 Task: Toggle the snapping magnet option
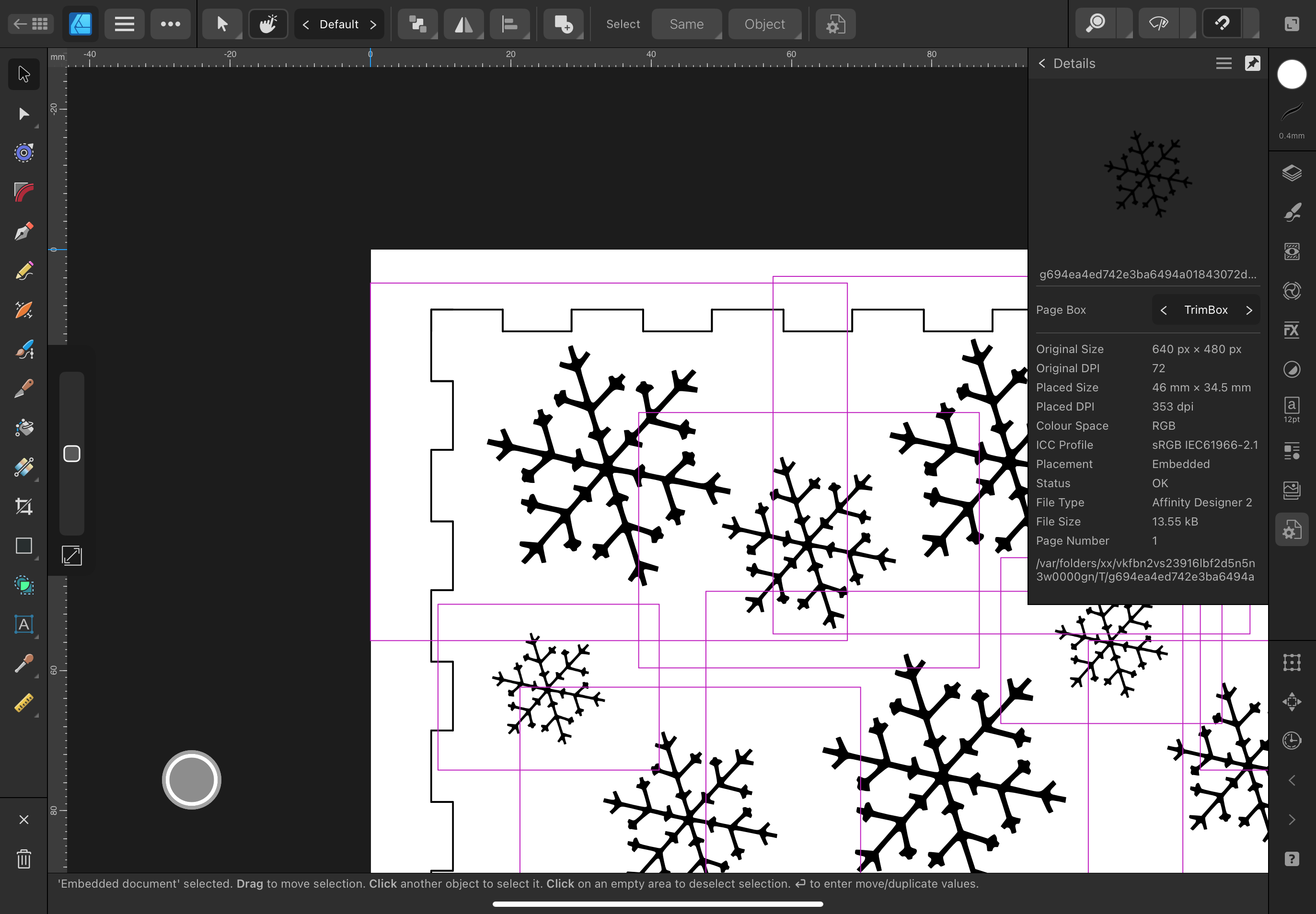(x=1222, y=24)
